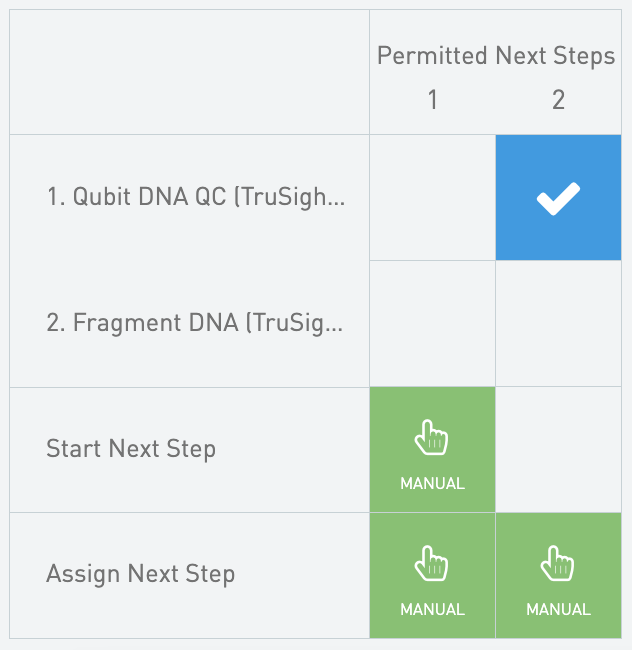Click hand icon in Assign Next Step column 2
632x650 pixels.
coord(558,564)
